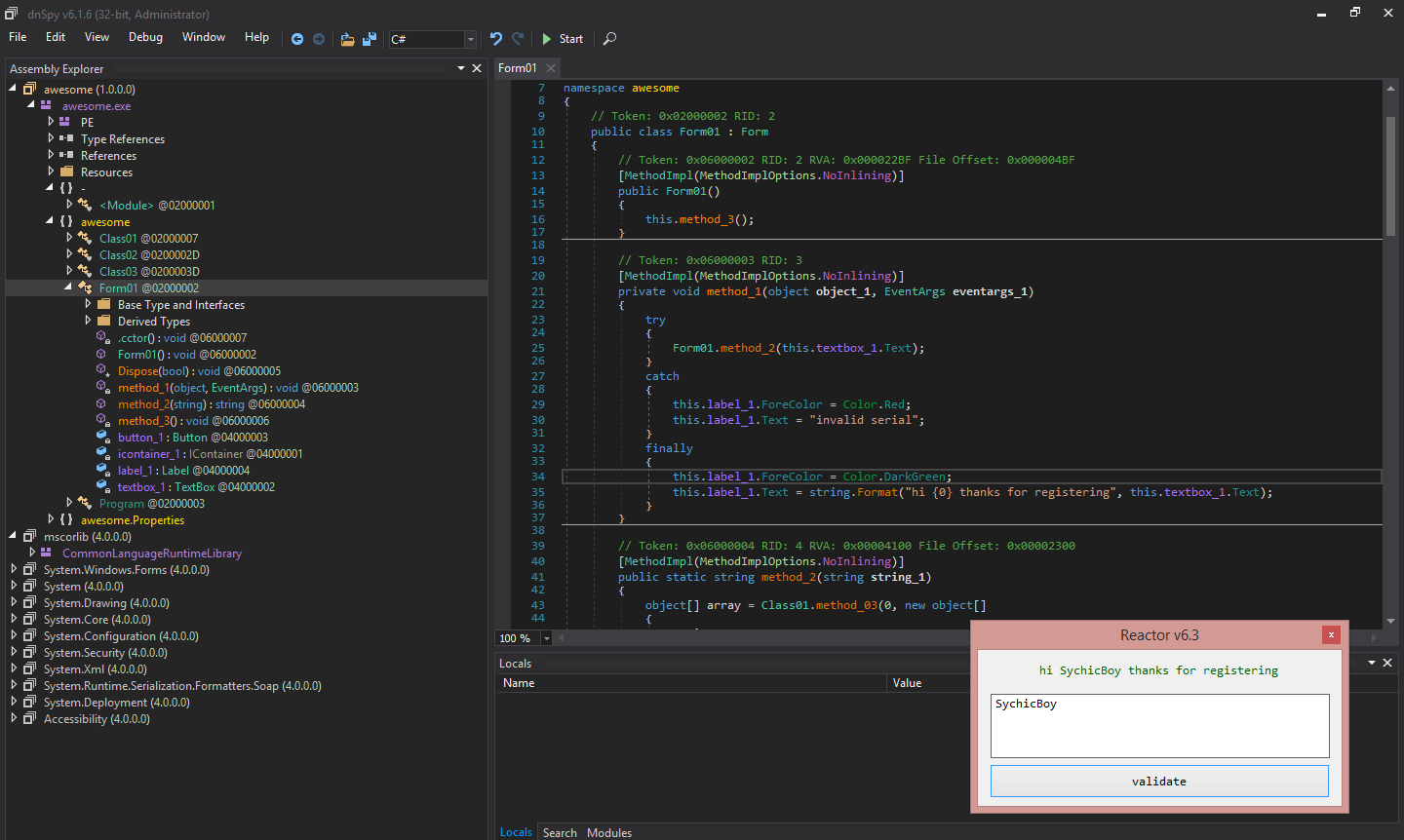
Task: Open search with the magnifier icon
Action: point(609,39)
